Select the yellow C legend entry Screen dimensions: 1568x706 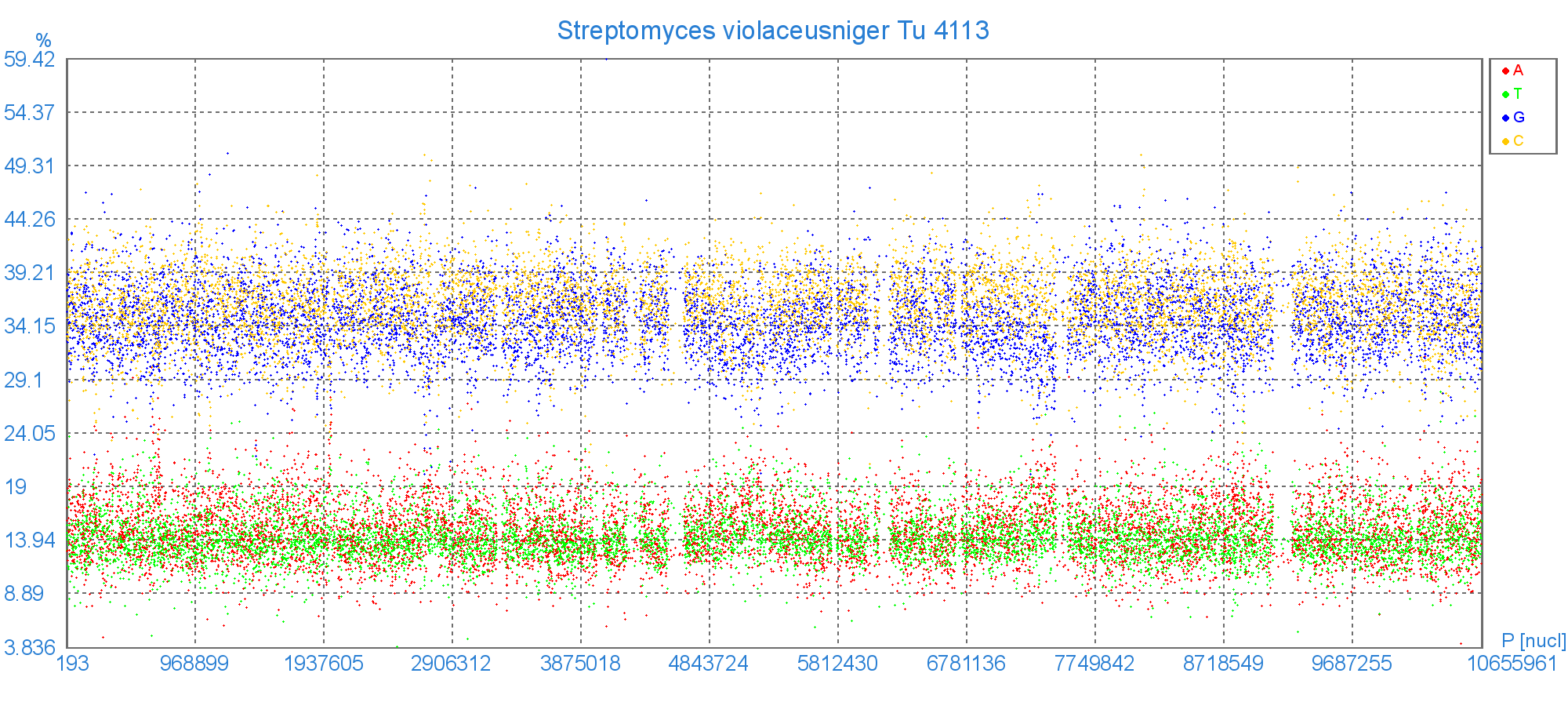pos(1513,141)
